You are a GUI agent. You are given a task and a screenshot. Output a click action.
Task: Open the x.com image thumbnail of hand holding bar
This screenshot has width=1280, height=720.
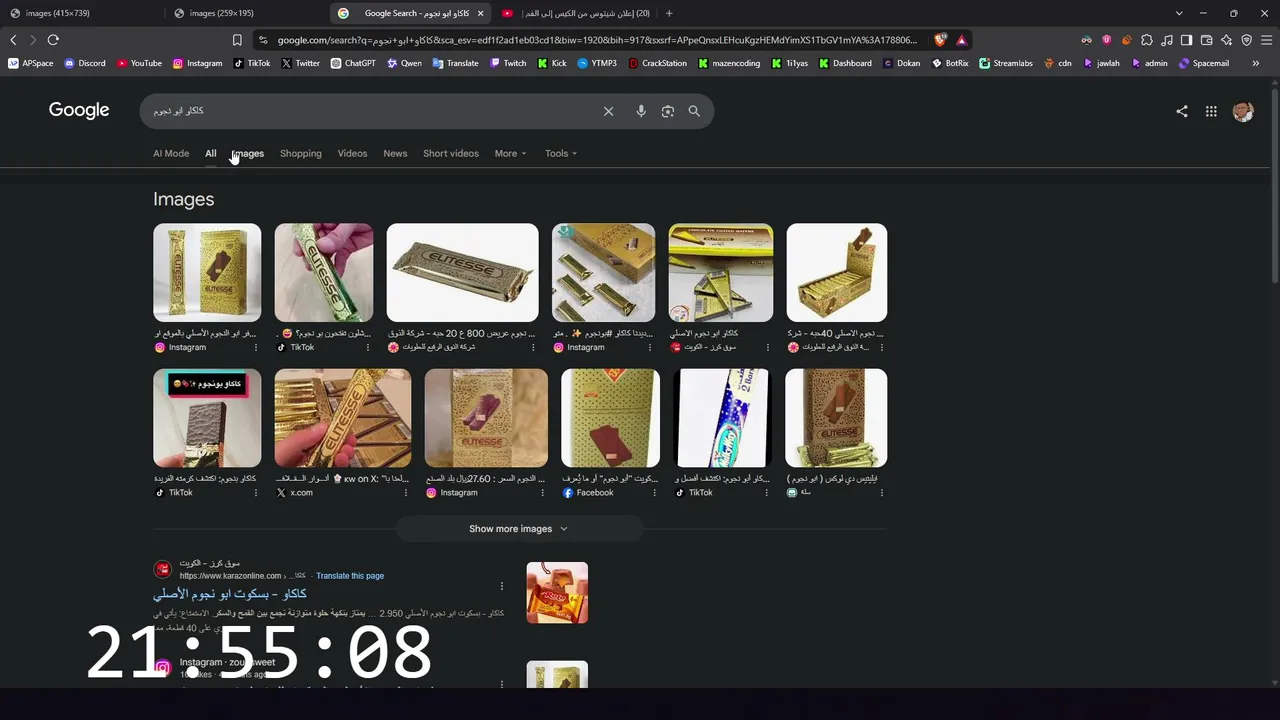[343, 418]
